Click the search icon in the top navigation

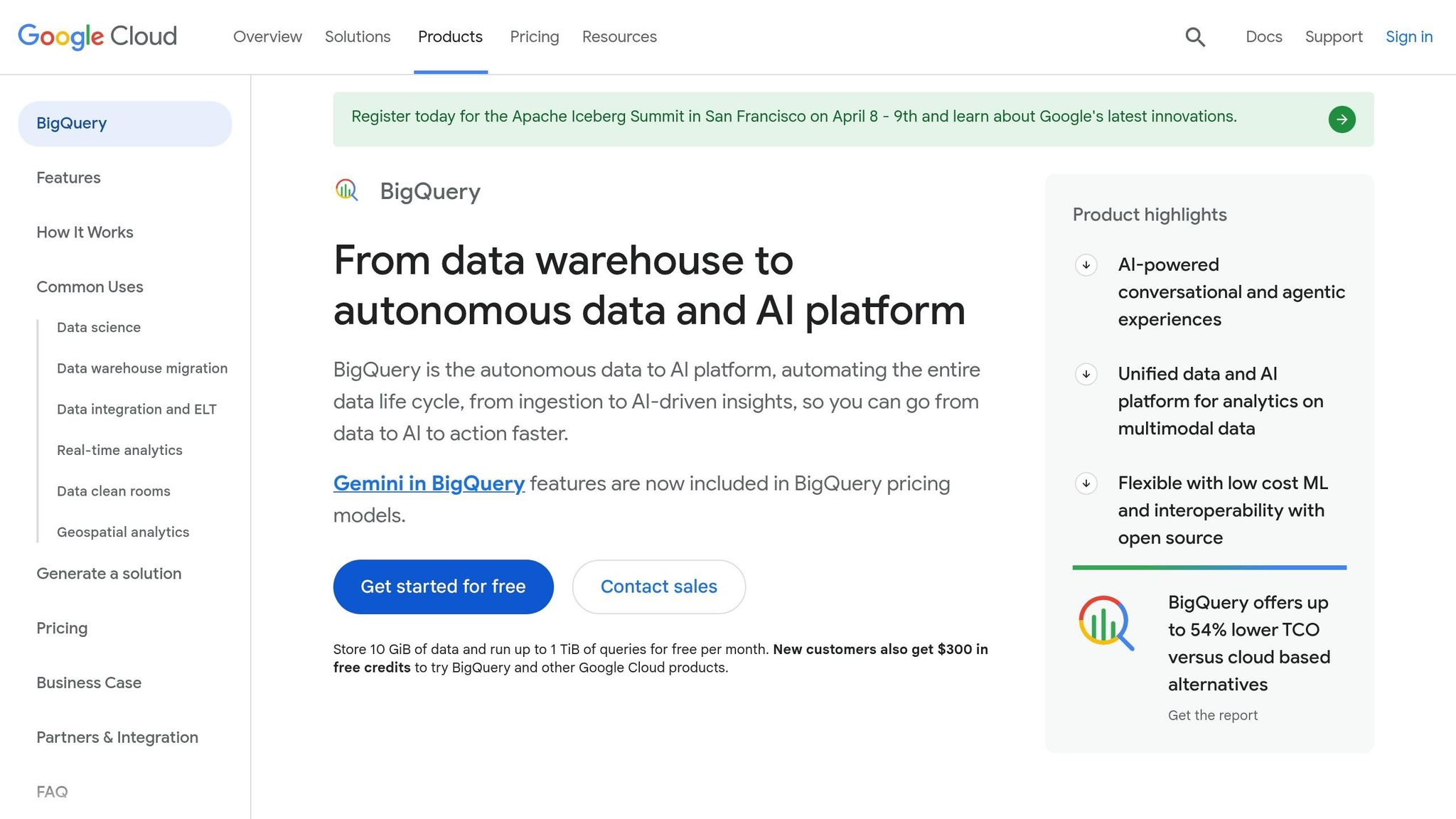(1195, 36)
